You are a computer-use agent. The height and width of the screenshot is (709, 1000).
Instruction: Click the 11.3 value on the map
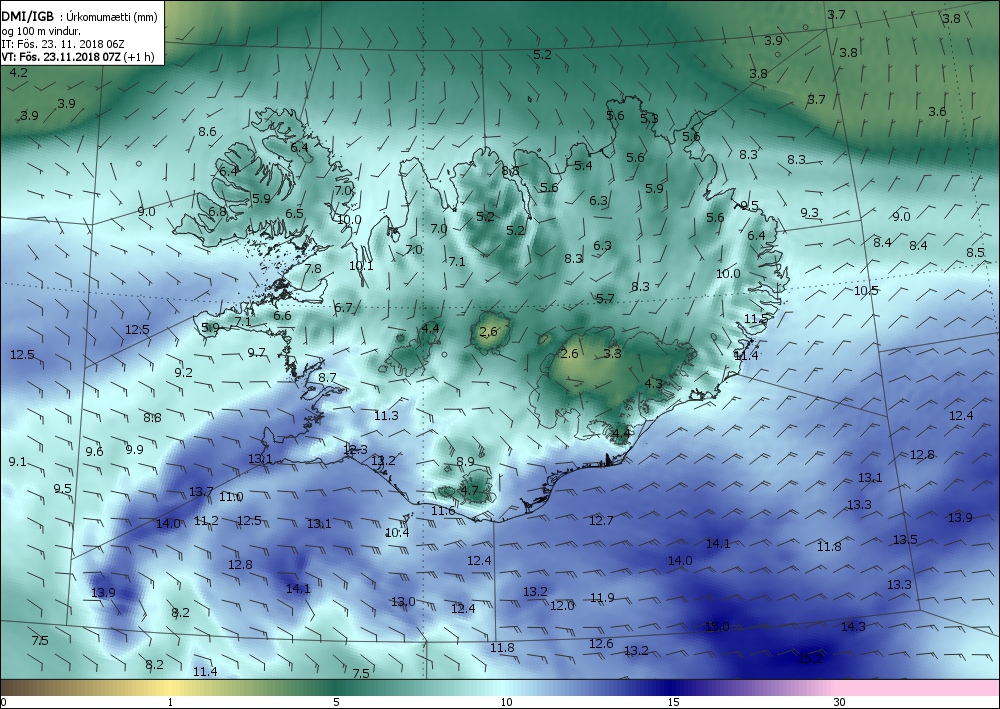pyautogui.click(x=386, y=416)
